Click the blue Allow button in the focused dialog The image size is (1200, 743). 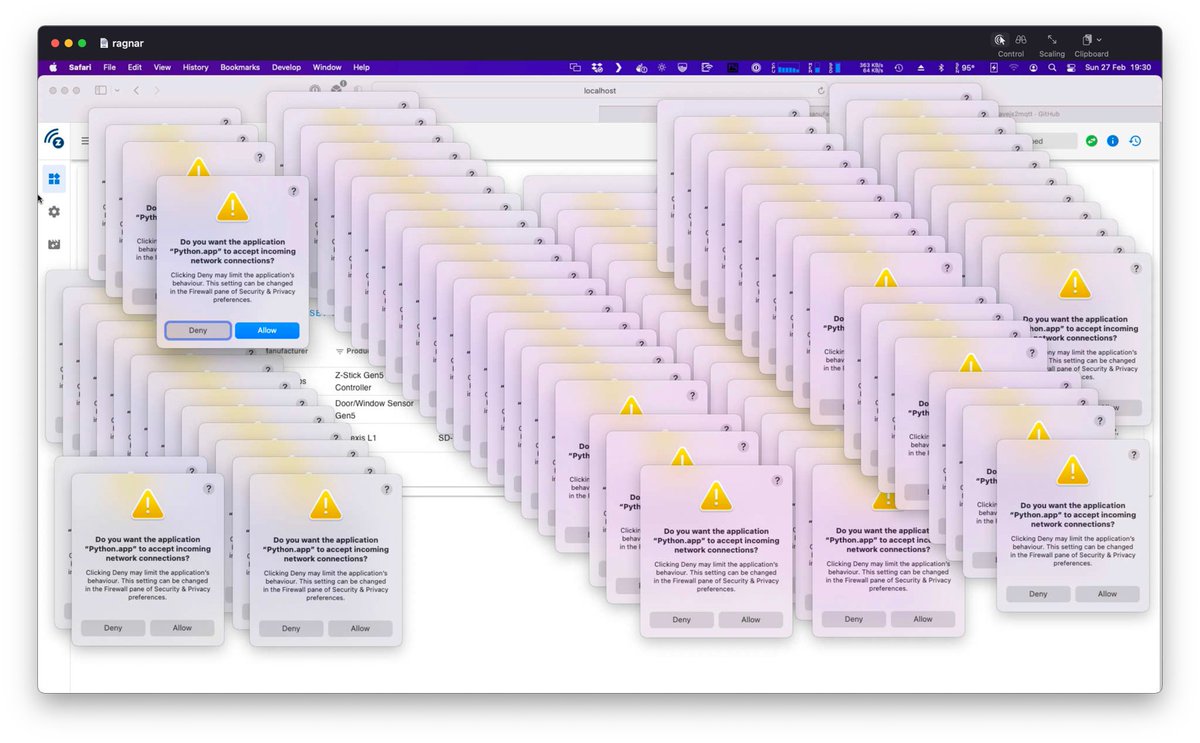coord(267,330)
